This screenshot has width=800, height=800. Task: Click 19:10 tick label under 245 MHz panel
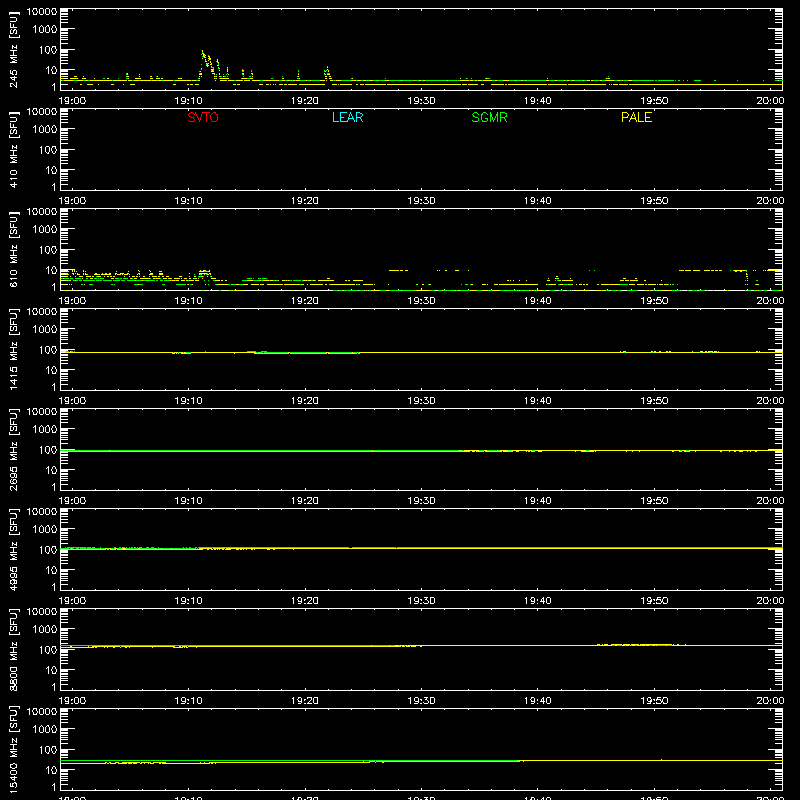188,101
